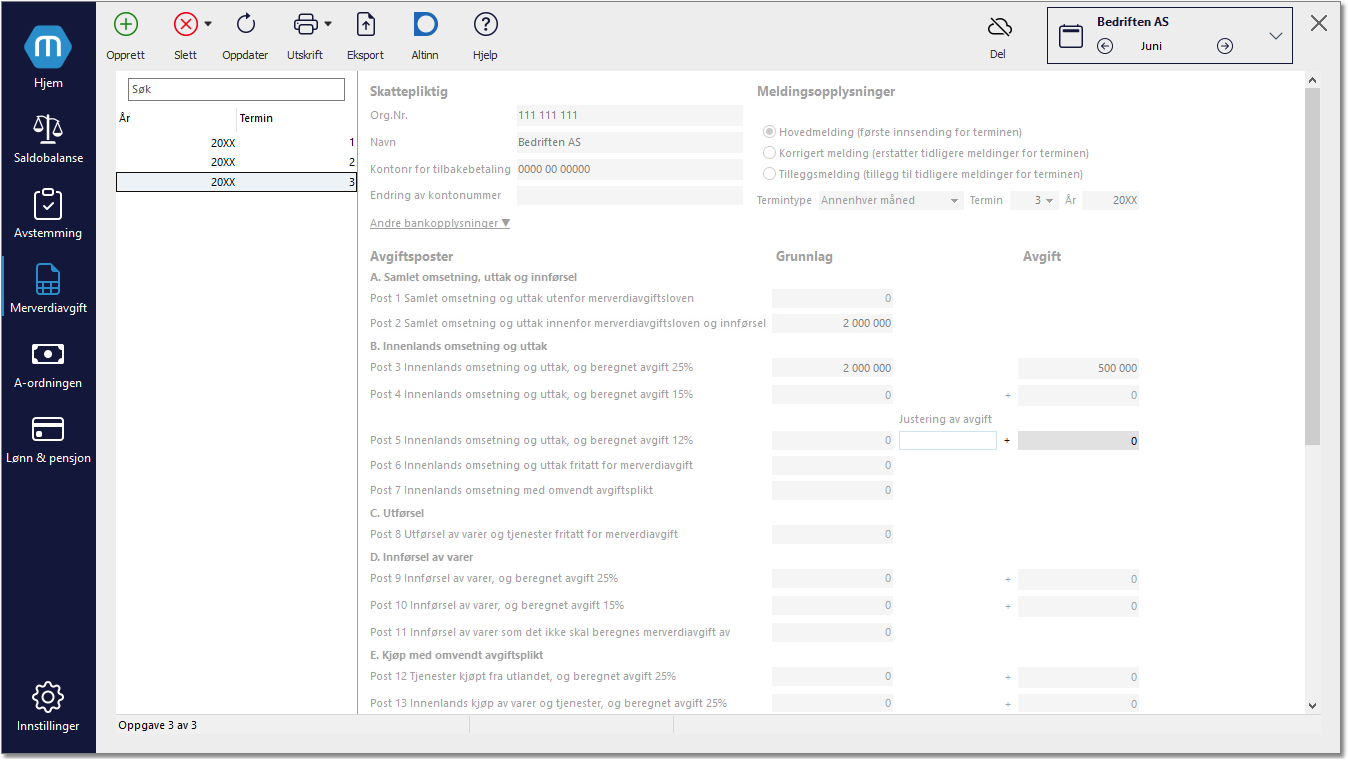This screenshot has height=761, width=1348.
Task: Expand the Bedriften AS company chevron
Action: tap(1276, 36)
